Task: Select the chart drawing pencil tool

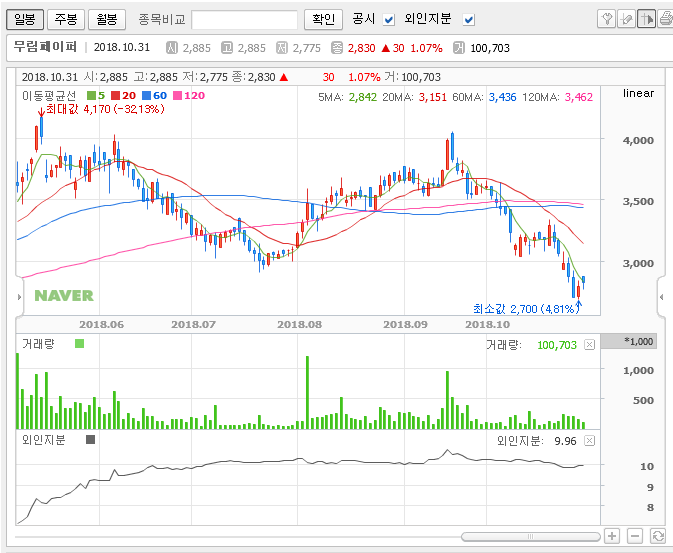Action: tap(626, 19)
